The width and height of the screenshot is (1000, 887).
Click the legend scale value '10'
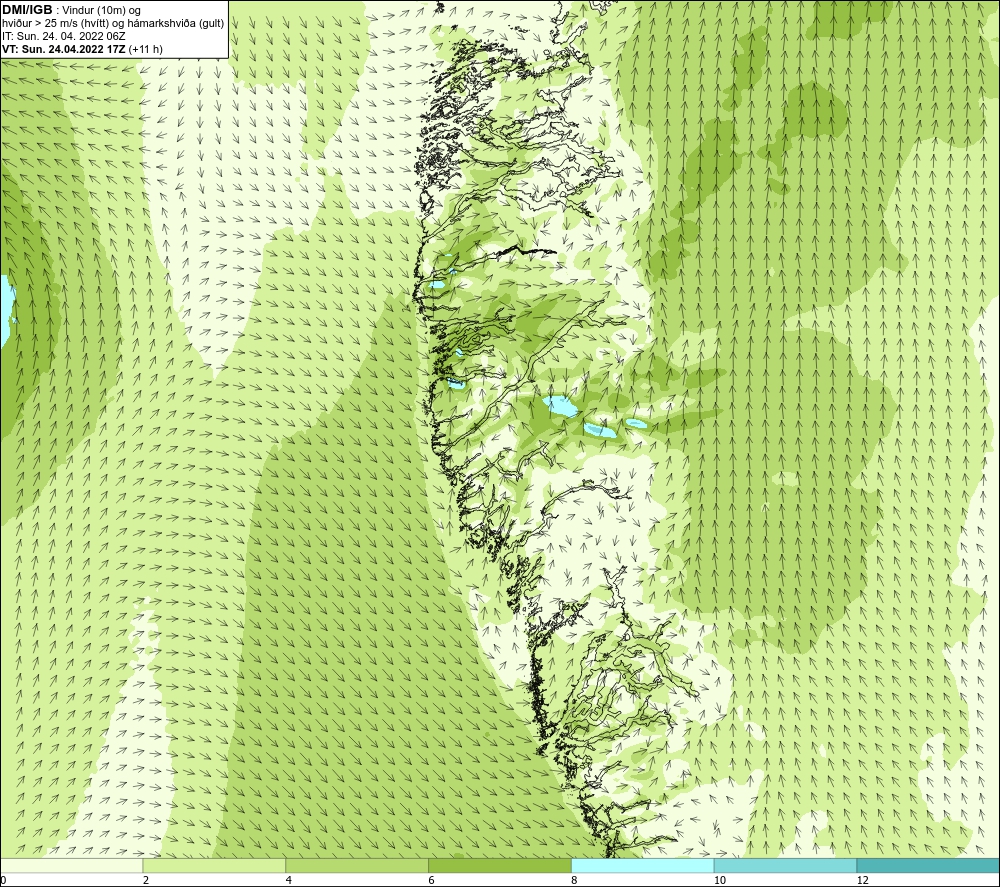click(719, 880)
